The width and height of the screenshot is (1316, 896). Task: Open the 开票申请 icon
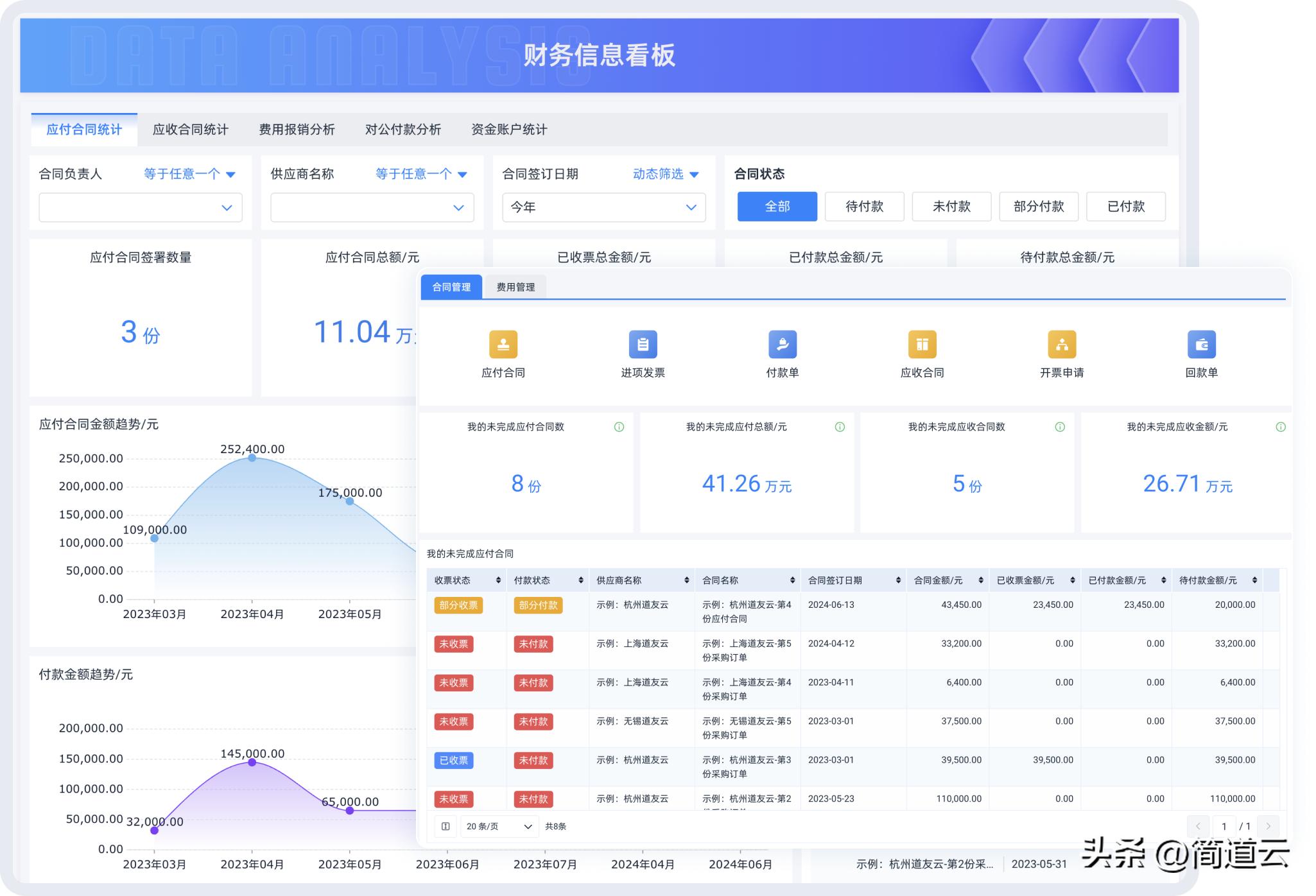1062,345
